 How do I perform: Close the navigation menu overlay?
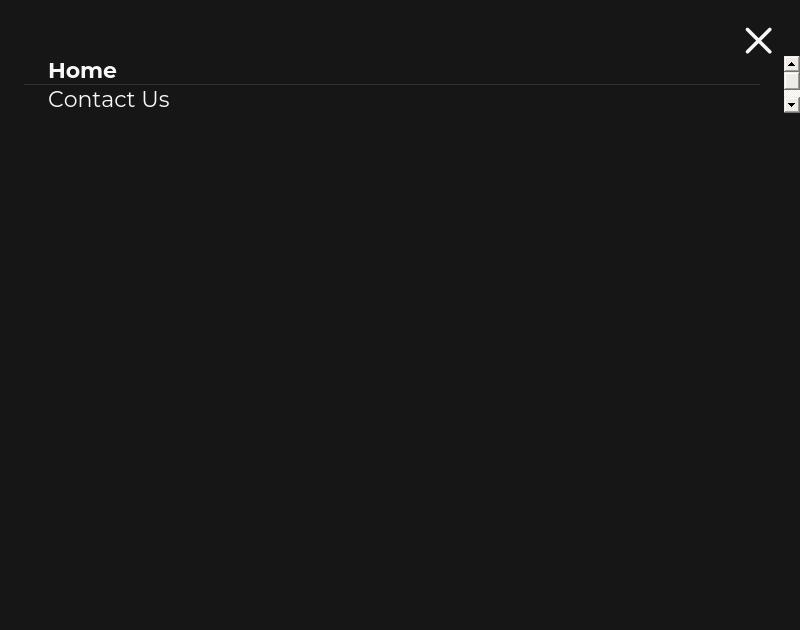758,40
